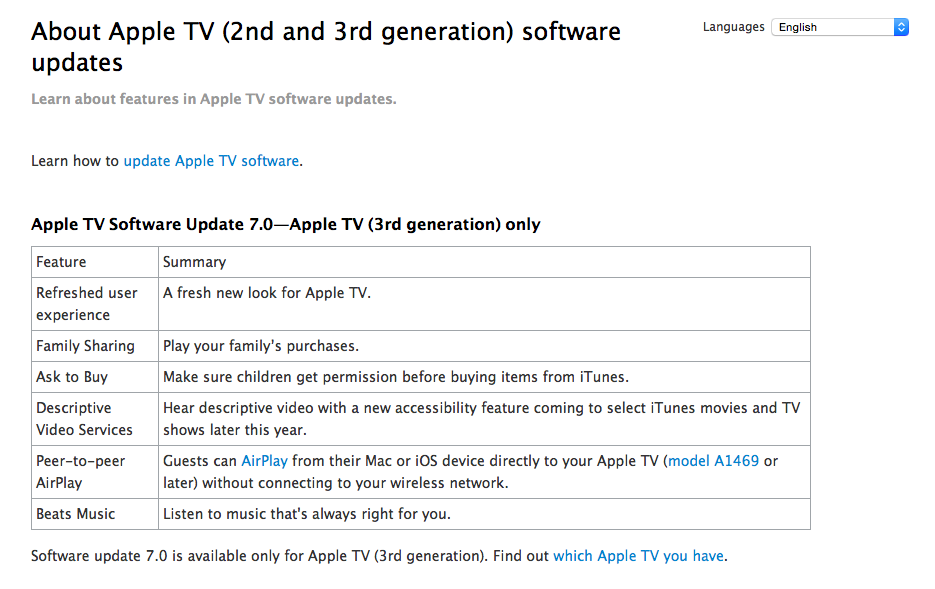Open the model A1469 link
This screenshot has height=589, width=935.
click(713, 461)
